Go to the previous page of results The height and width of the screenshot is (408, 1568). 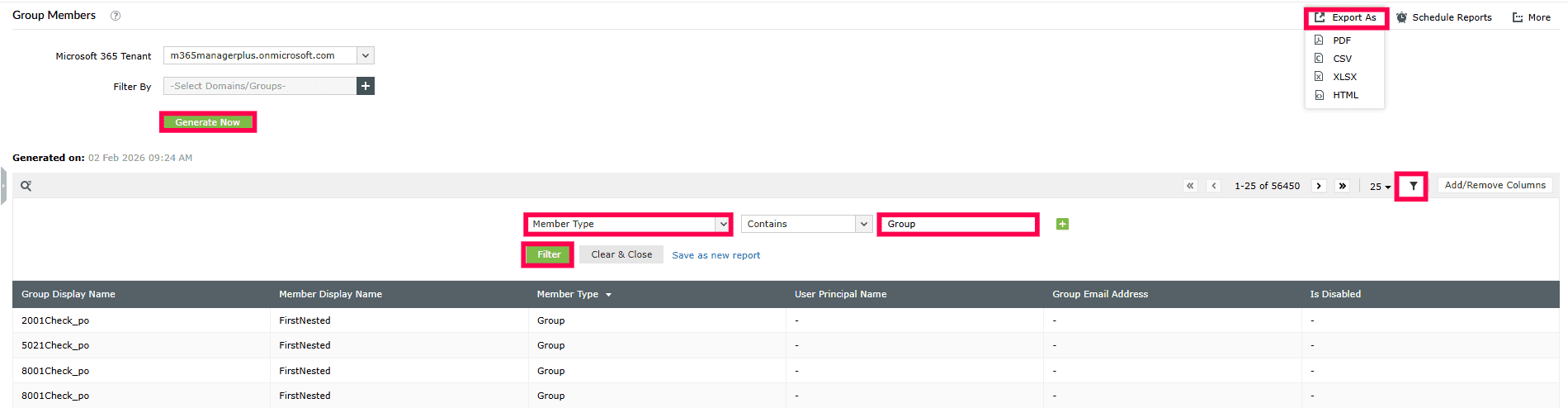[1213, 186]
